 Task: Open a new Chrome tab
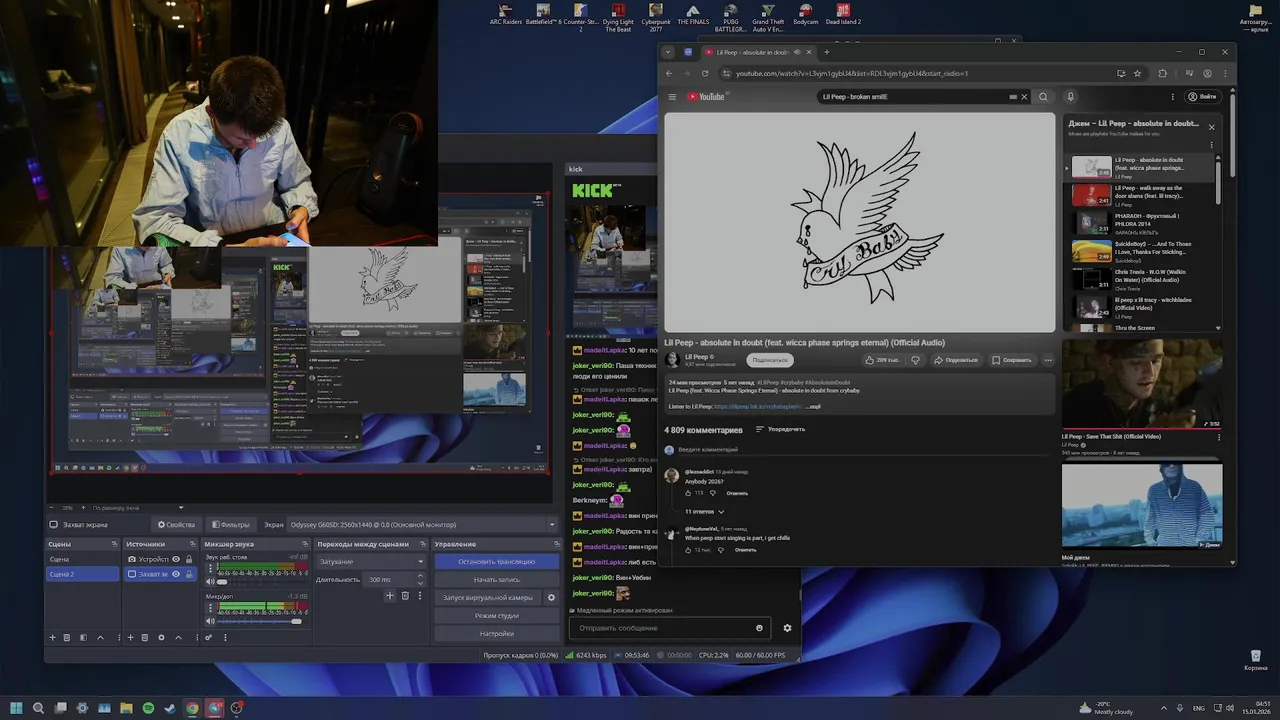coord(826,52)
